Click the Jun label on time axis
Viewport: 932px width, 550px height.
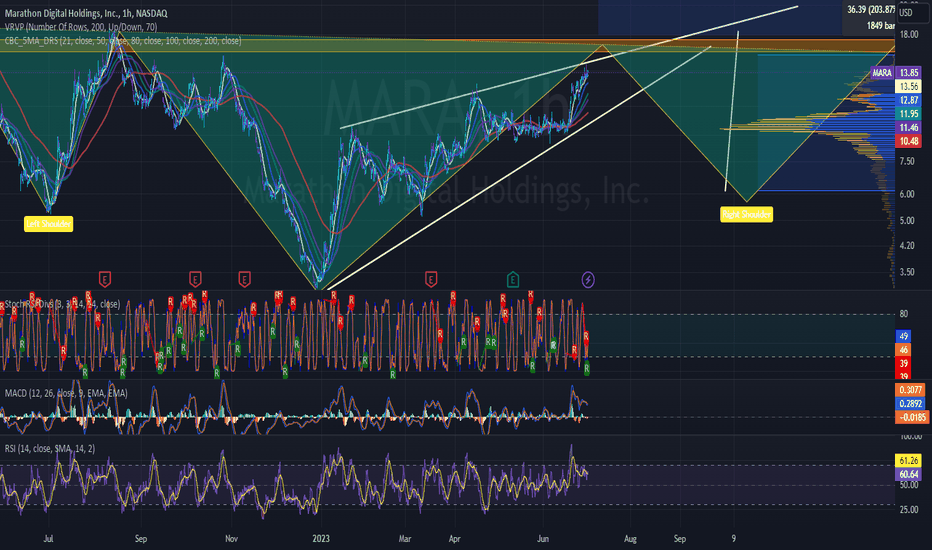coord(543,539)
